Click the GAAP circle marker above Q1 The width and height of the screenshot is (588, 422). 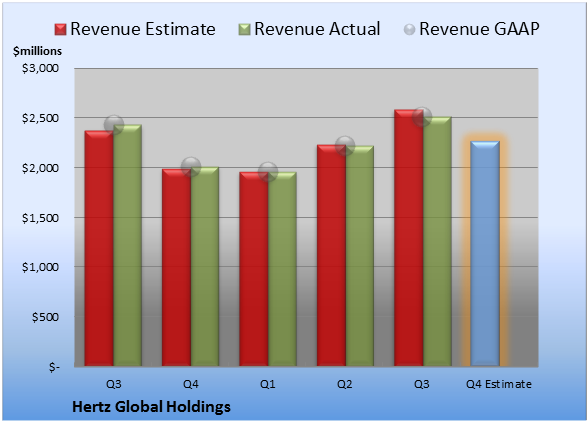pos(268,172)
